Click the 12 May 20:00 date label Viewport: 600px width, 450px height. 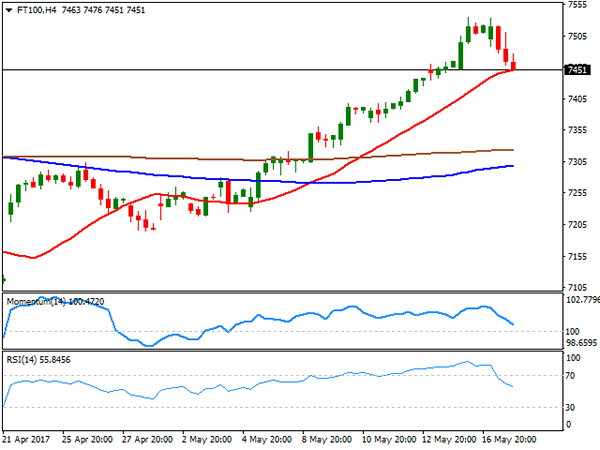[x=449, y=439]
